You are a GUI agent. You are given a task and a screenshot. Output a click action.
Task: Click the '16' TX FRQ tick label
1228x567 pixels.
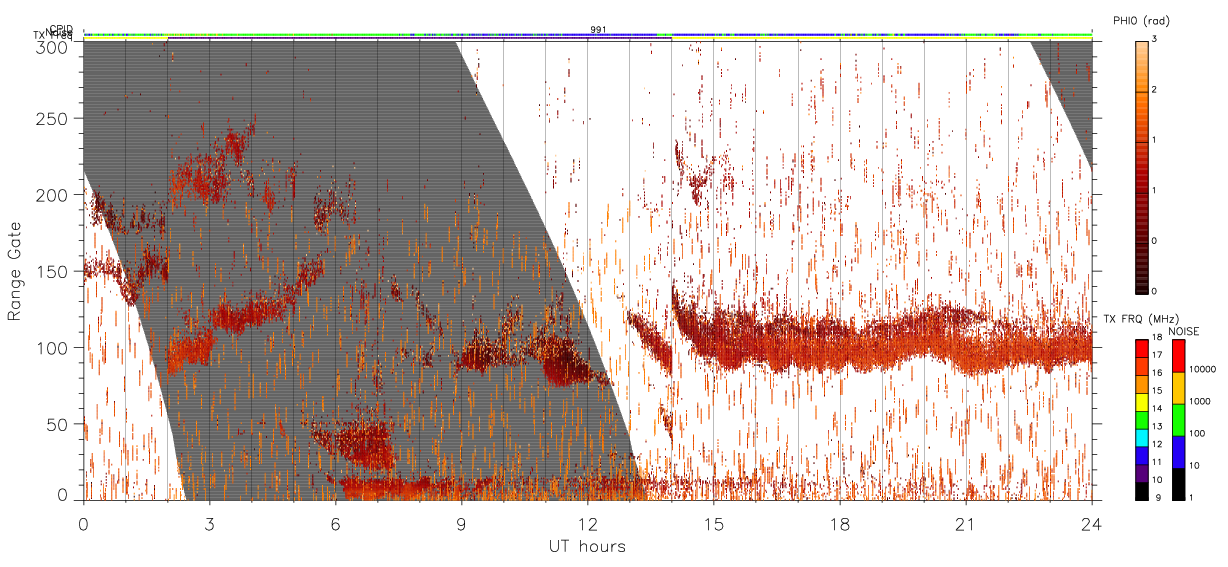pyautogui.click(x=1157, y=373)
